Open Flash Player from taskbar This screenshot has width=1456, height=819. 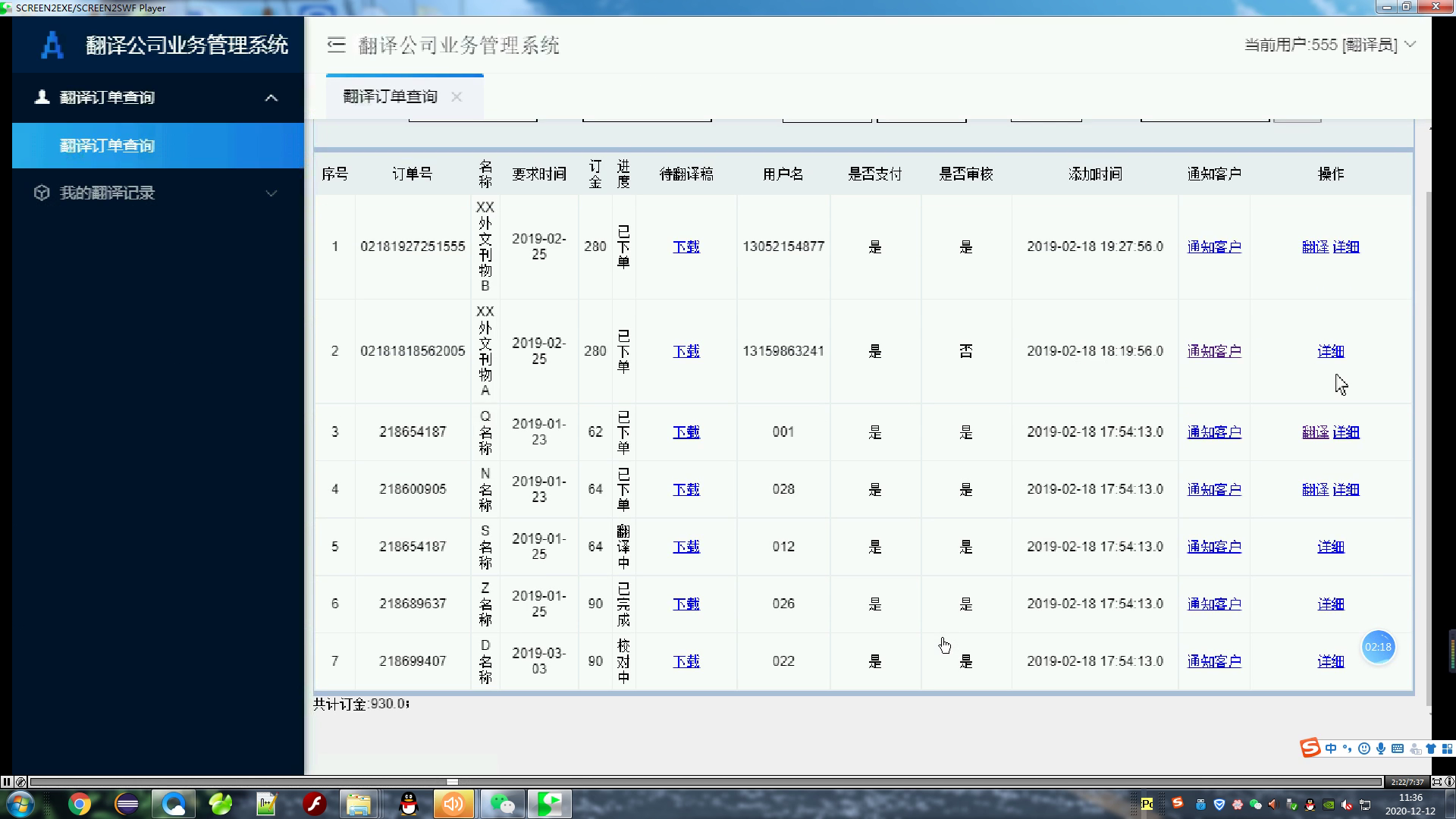[314, 804]
